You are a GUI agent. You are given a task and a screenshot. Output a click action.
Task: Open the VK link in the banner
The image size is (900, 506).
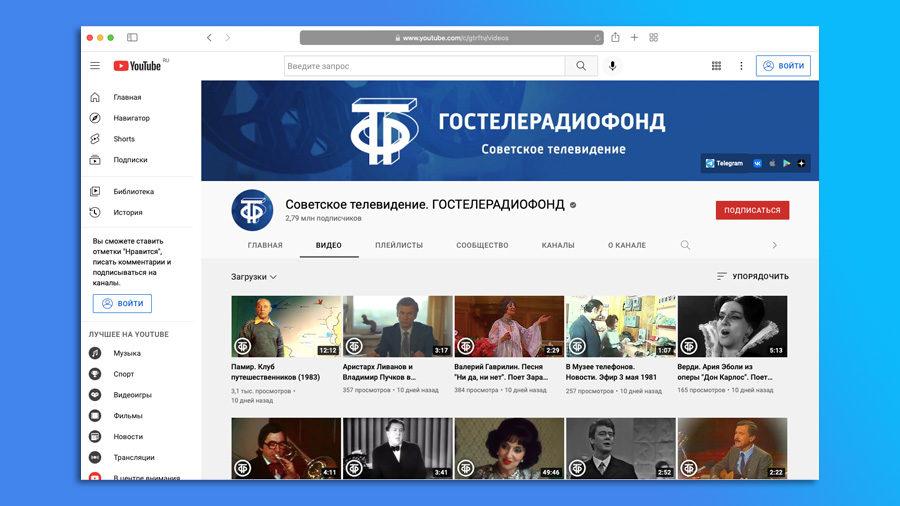(x=757, y=164)
